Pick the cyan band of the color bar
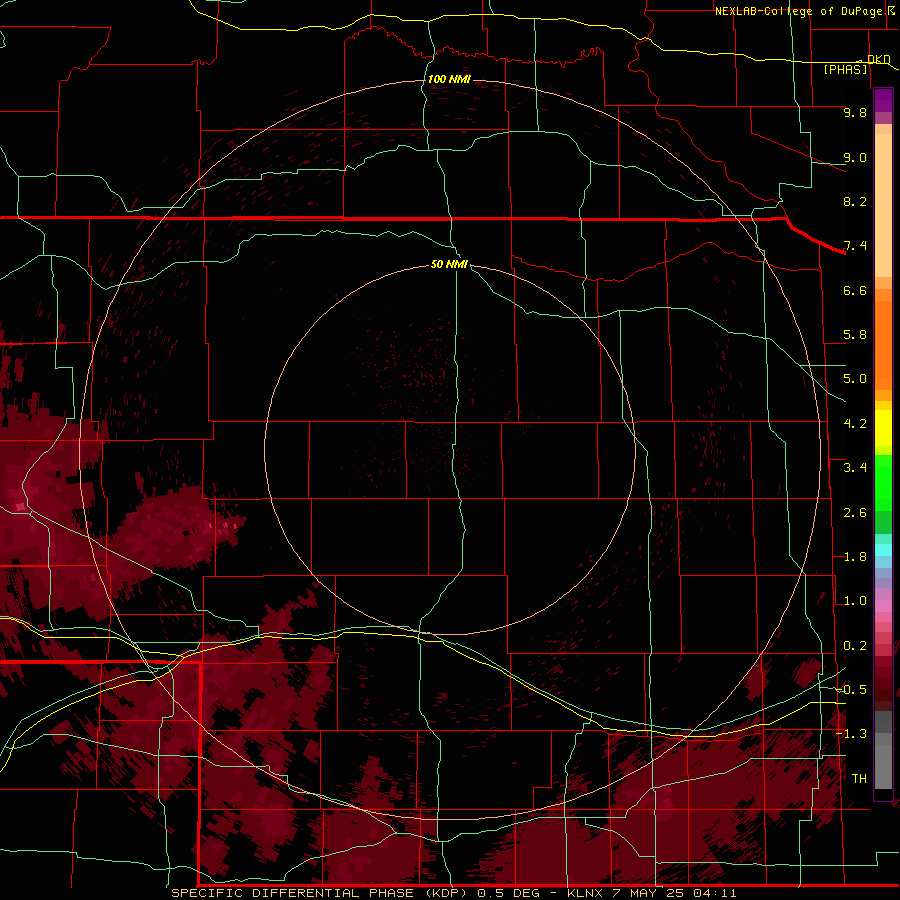 pos(883,550)
